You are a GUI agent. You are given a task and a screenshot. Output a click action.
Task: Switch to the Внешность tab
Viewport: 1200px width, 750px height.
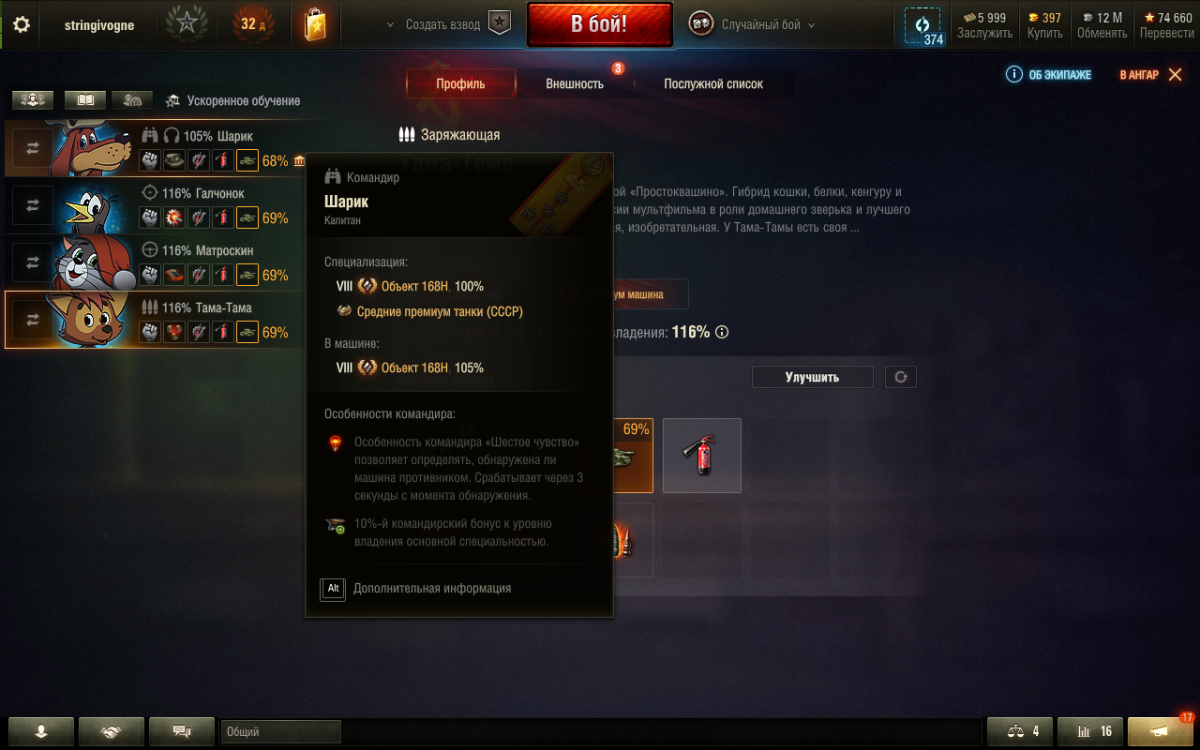point(575,84)
